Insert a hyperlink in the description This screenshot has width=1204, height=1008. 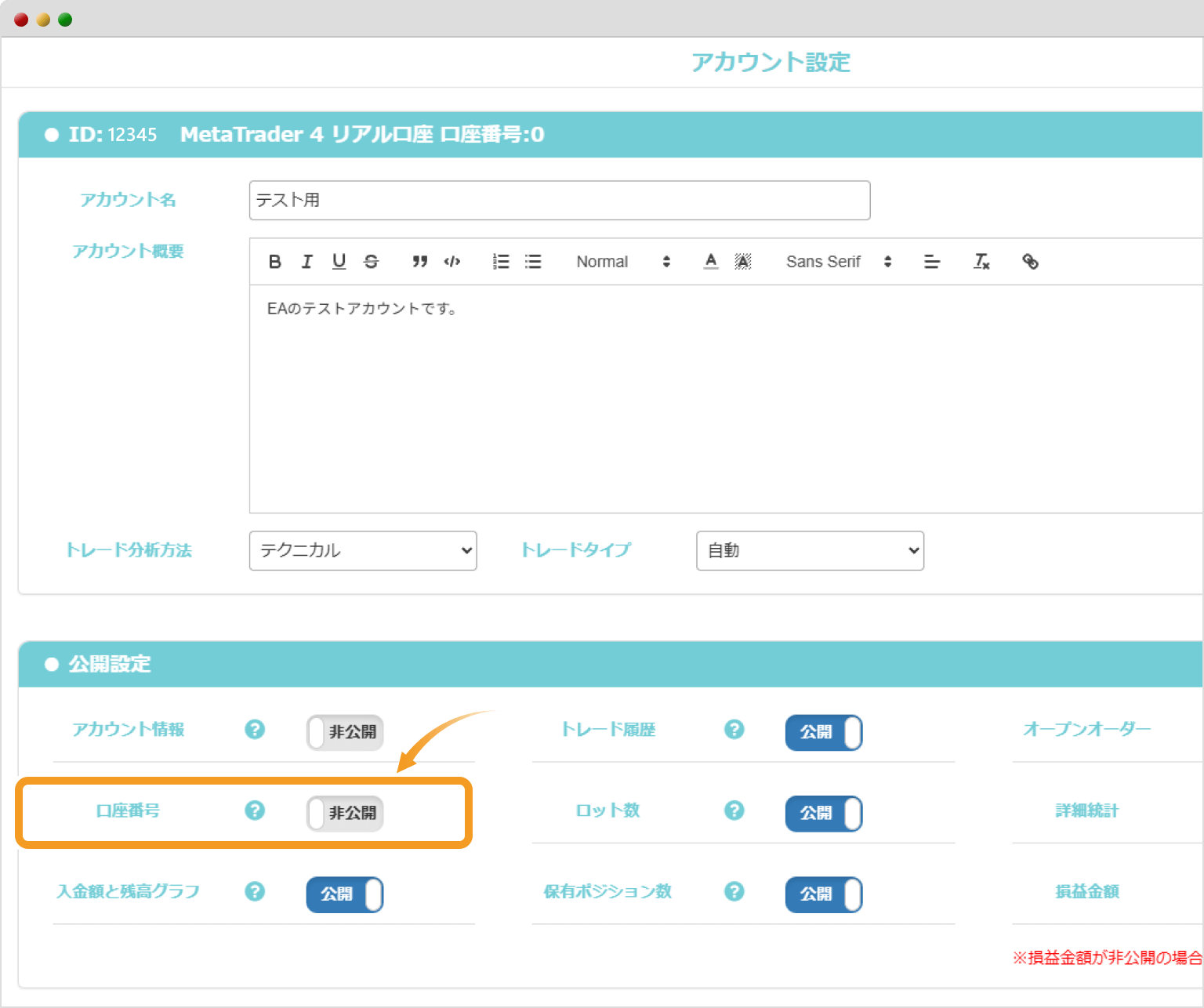click(1030, 261)
